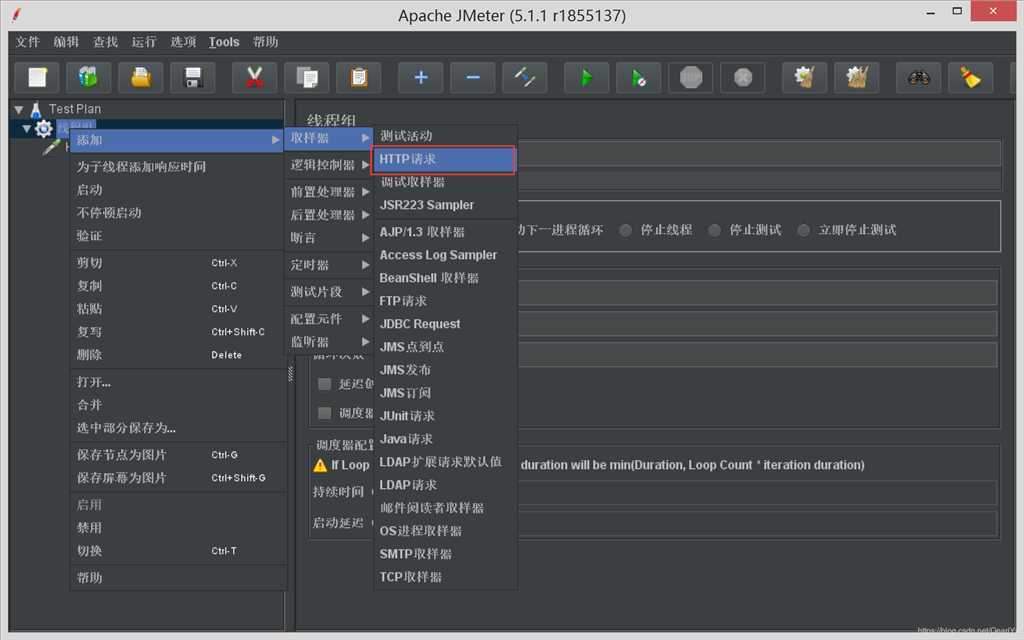Select the 停止线程 radio button

tap(626, 230)
